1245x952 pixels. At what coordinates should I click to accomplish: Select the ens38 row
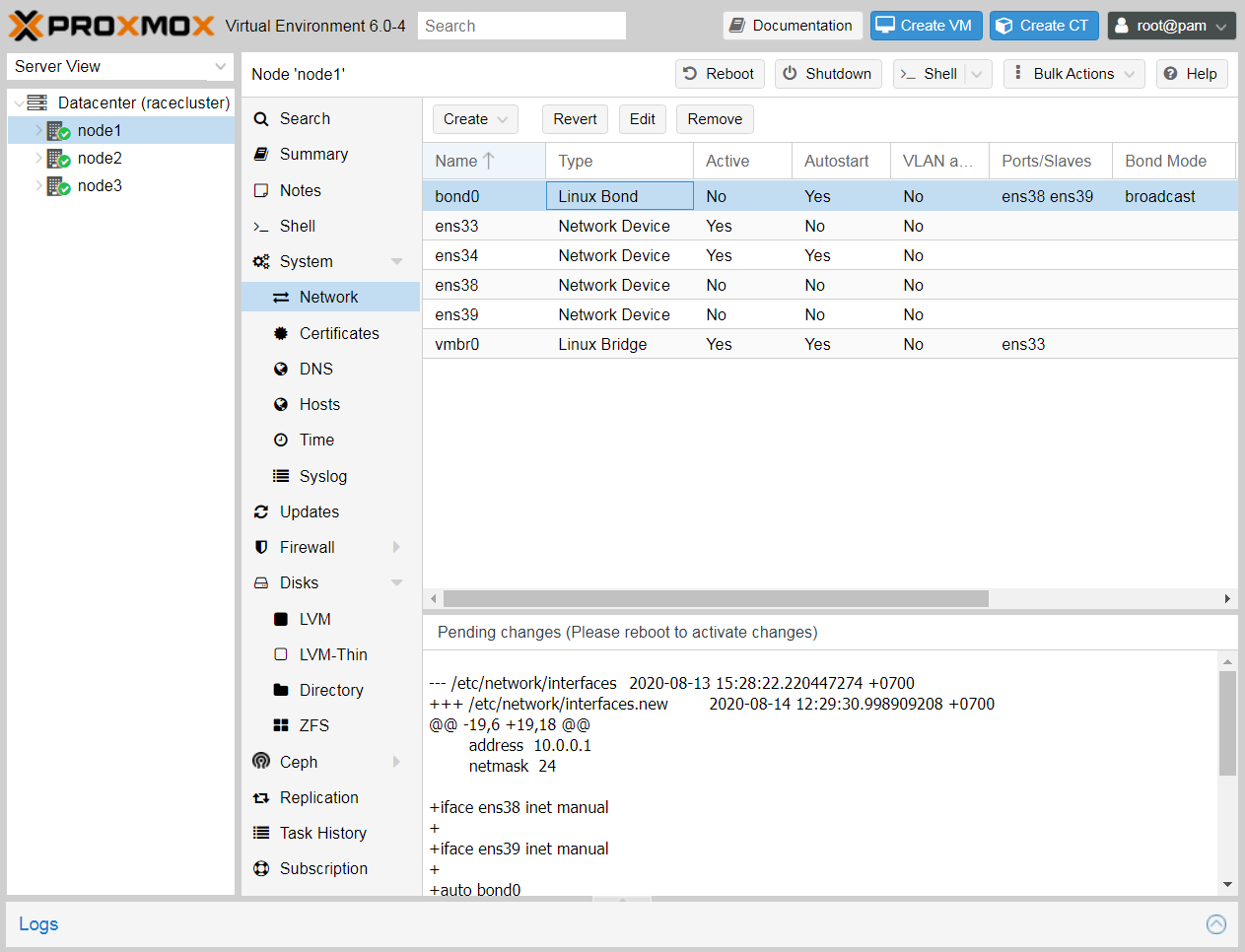pos(830,285)
